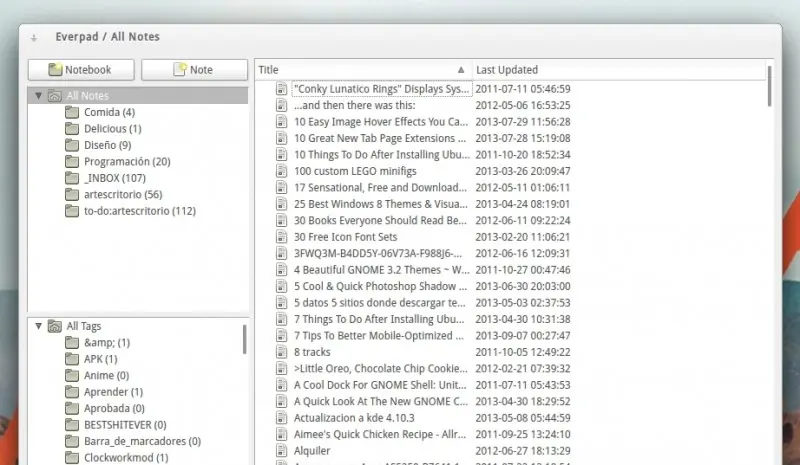
Task: Click the BESTSHITEVER tag folder icon
Action: [x=72, y=425]
